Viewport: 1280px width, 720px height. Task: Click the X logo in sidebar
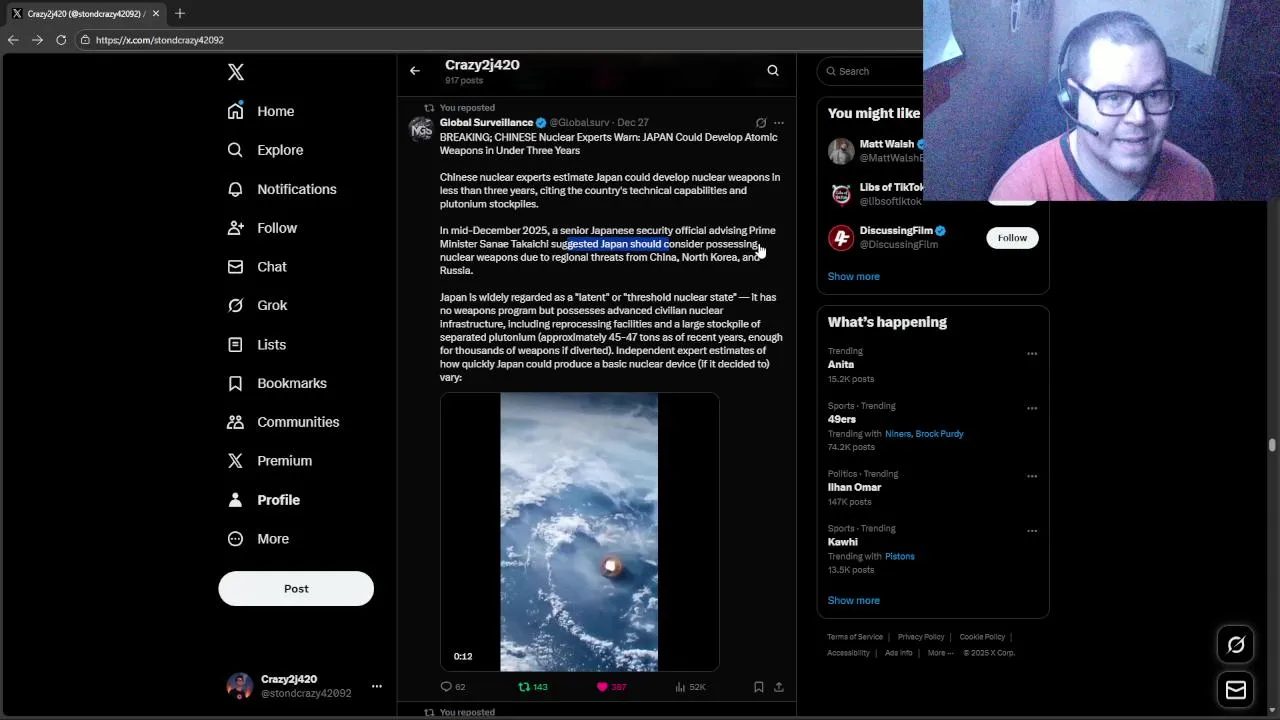pos(236,72)
